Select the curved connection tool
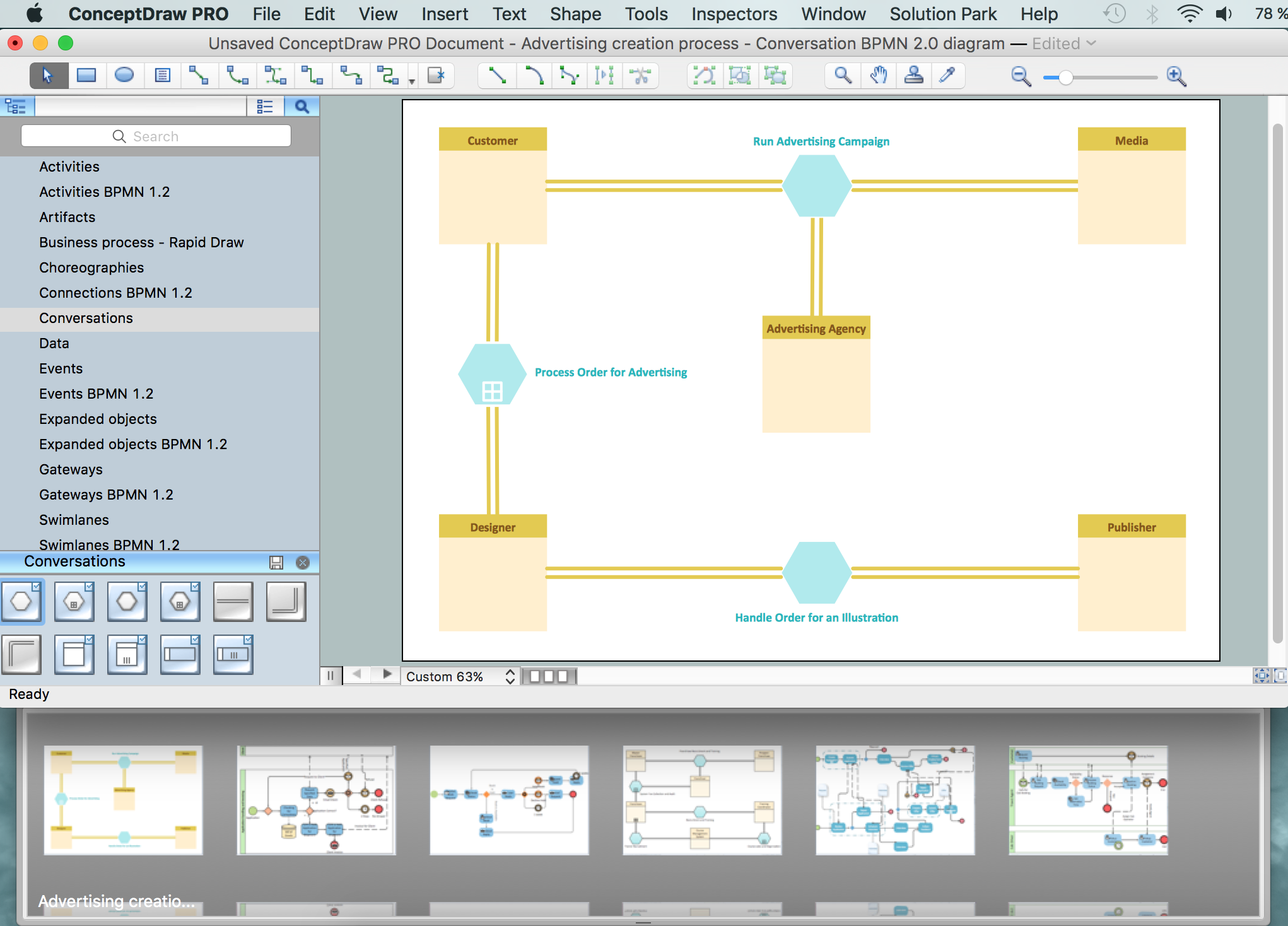 click(x=534, y=75)
